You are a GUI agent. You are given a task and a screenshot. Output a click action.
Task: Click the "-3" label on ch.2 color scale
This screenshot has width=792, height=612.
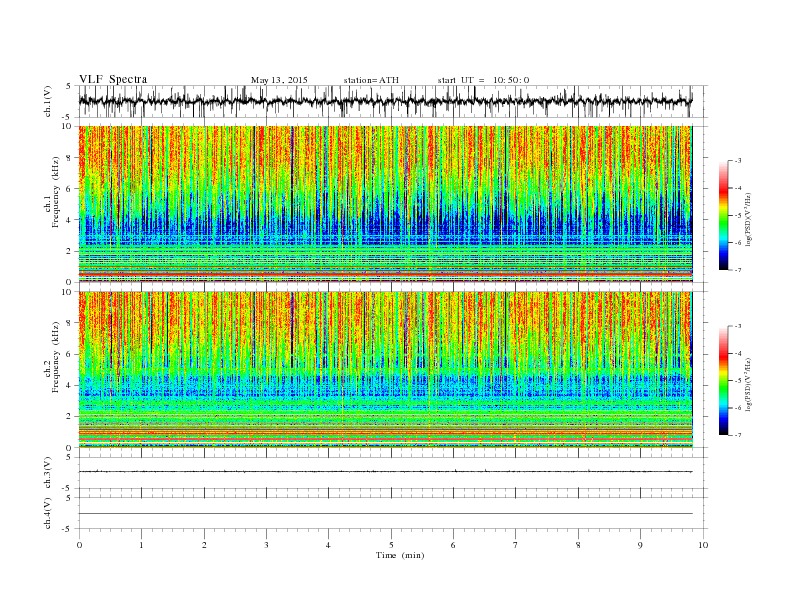click(x=738, y=326)
